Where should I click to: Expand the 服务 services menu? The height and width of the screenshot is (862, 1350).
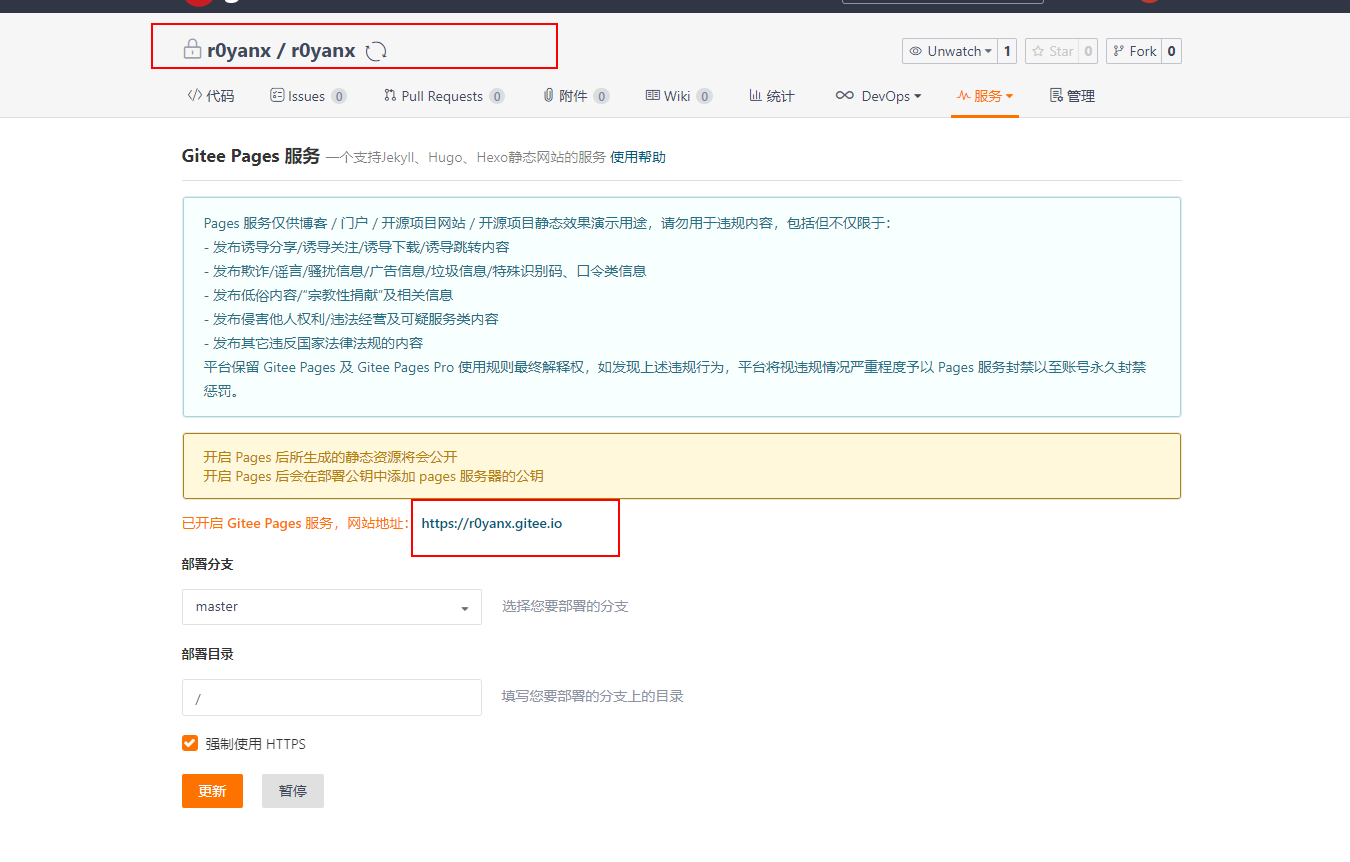[x=985, y=96]
